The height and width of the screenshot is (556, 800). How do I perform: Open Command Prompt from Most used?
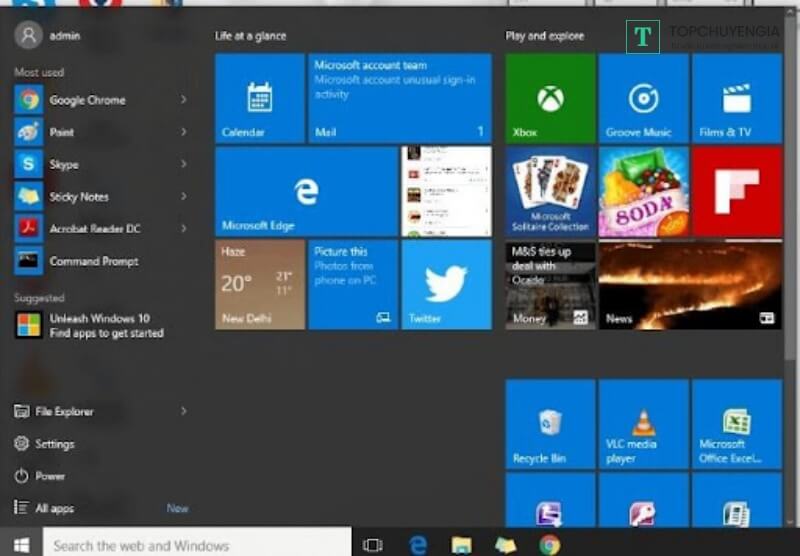point(93,261)
